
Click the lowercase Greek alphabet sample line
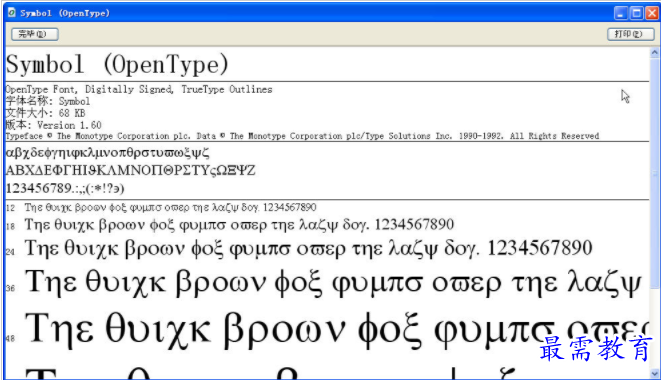pos(107,152)
